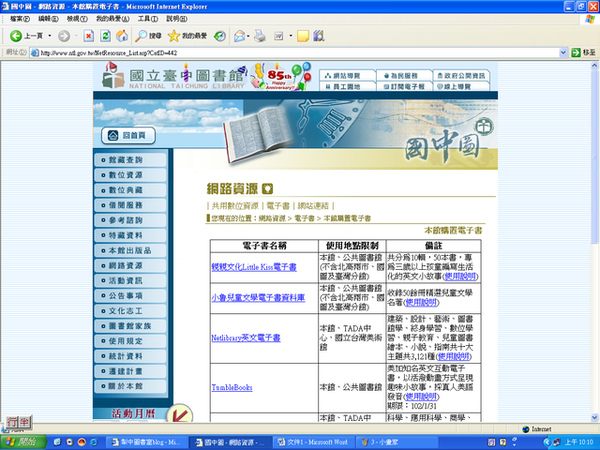Screen dimensions: 600x450
Task: Click the page's vertical scrollbar down arrow
Action: click(594, 418)
